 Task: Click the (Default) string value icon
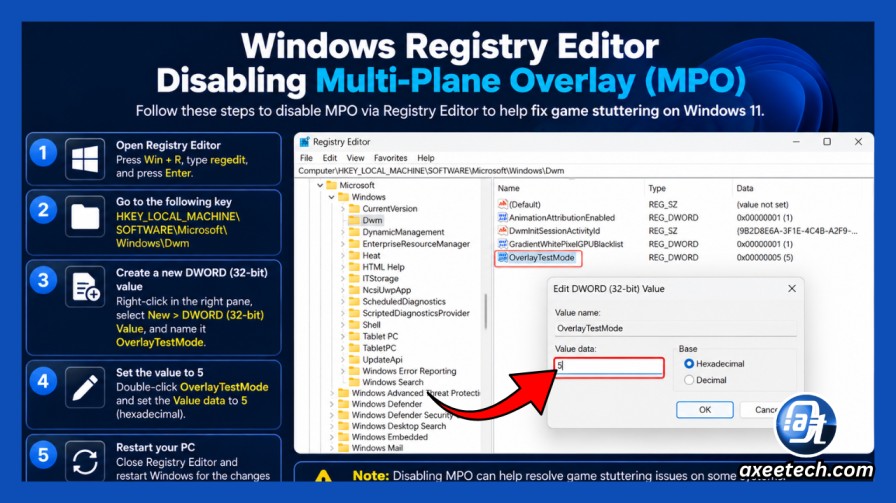click(x=503, y=204)
